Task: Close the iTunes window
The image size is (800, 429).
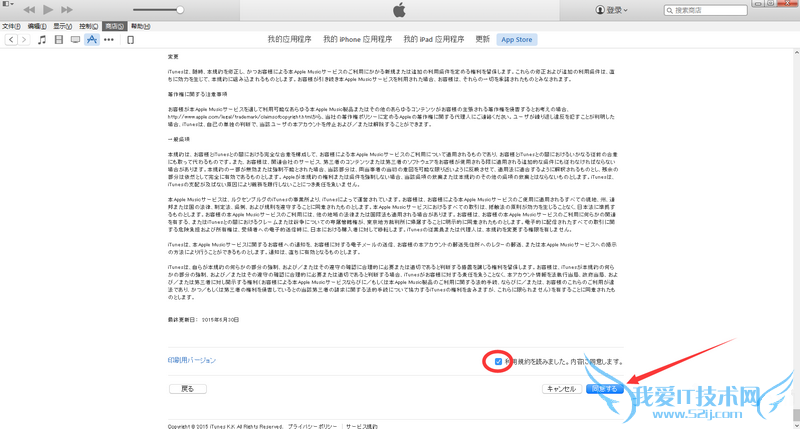Action: coord(787,3)
